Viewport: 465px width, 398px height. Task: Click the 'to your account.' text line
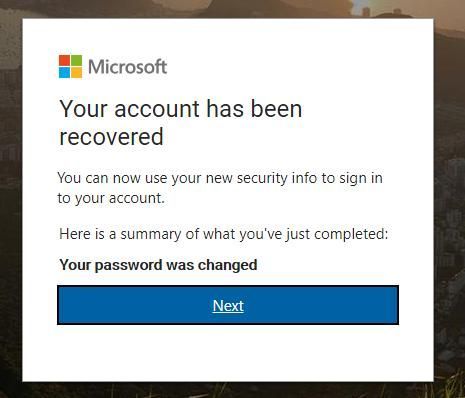pos(111,198)
